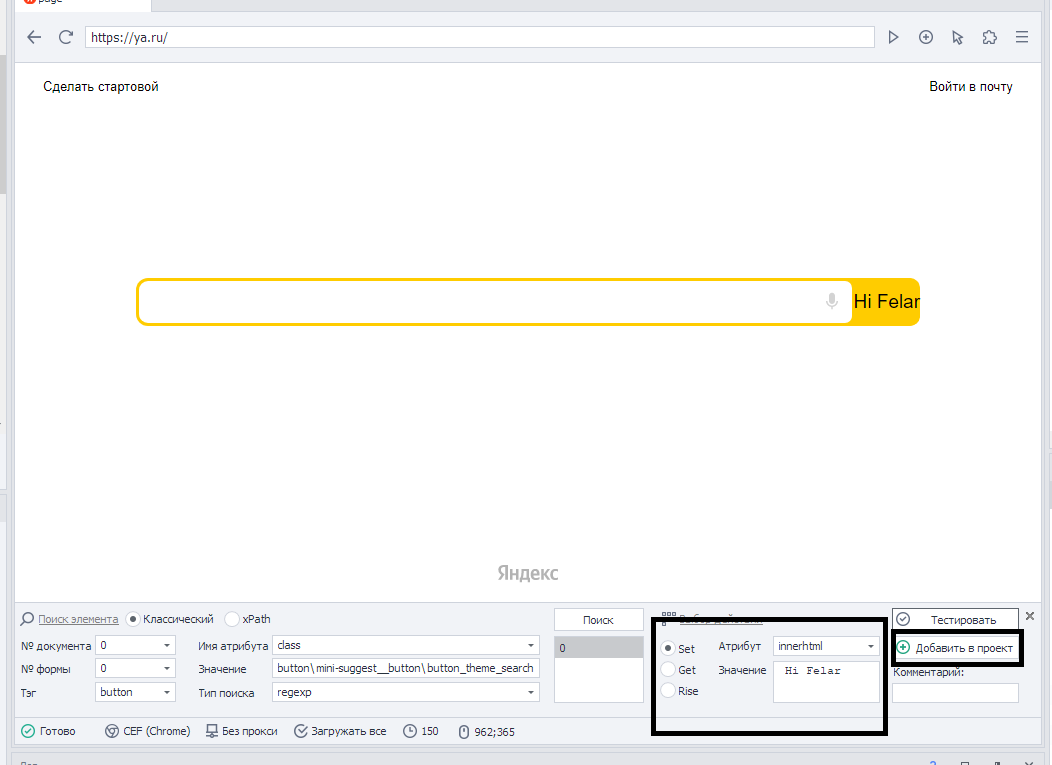Image resolution: width=1052 pixels, height=765 pixels.
Task: Select result item 0 in search results list
Action: [598, 648]
